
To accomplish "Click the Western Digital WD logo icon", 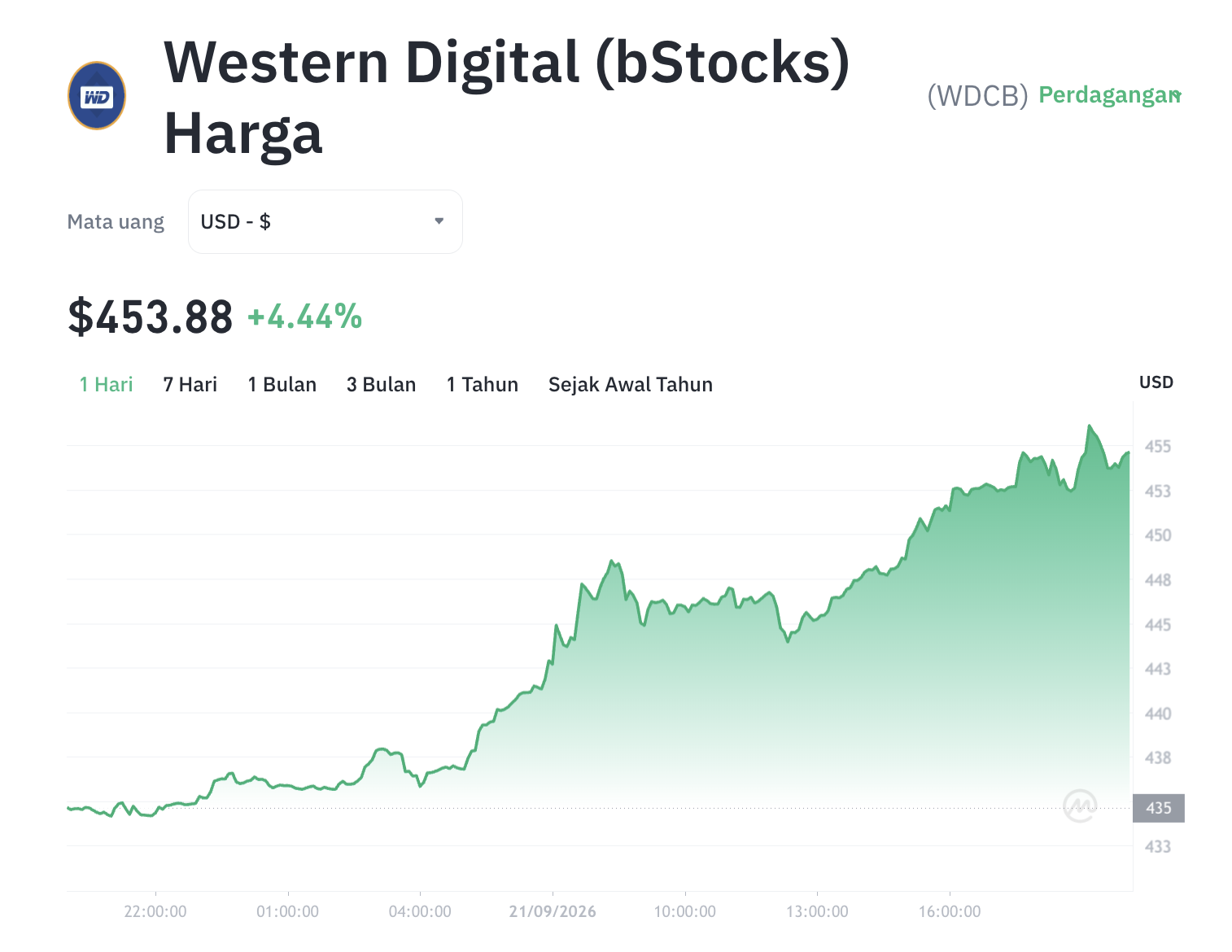I will click(x=97, y=96).
